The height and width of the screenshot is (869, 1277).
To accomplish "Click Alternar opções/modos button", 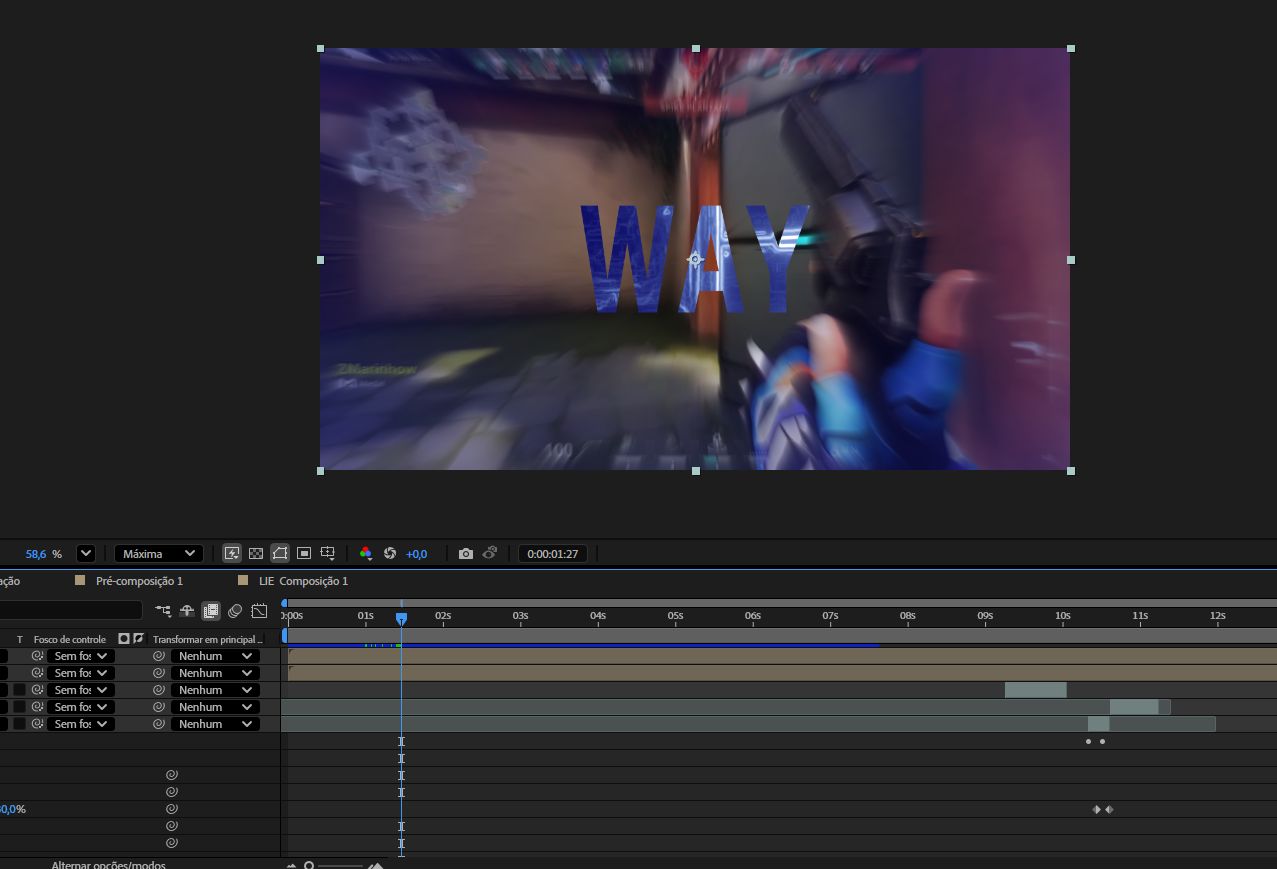I will [x=108, y=865].
